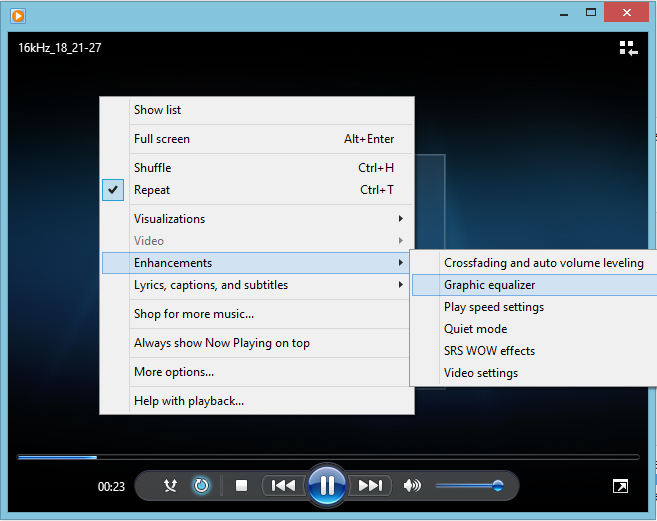Select Quiet mode enhancement
This screenshot has height=521, width=657.
[x=534, y=329]
